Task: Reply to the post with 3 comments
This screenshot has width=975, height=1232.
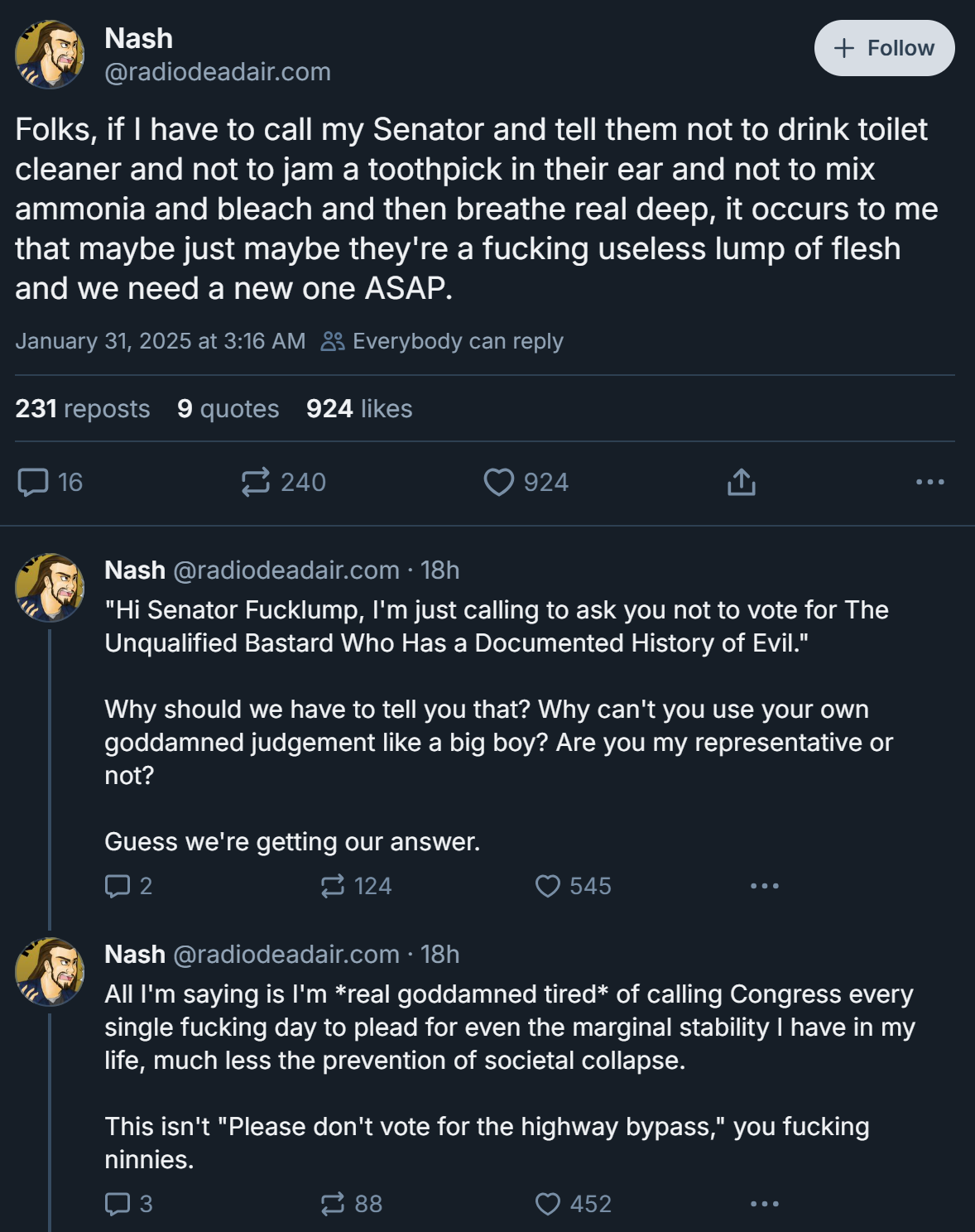Action: click(128, 1204)
